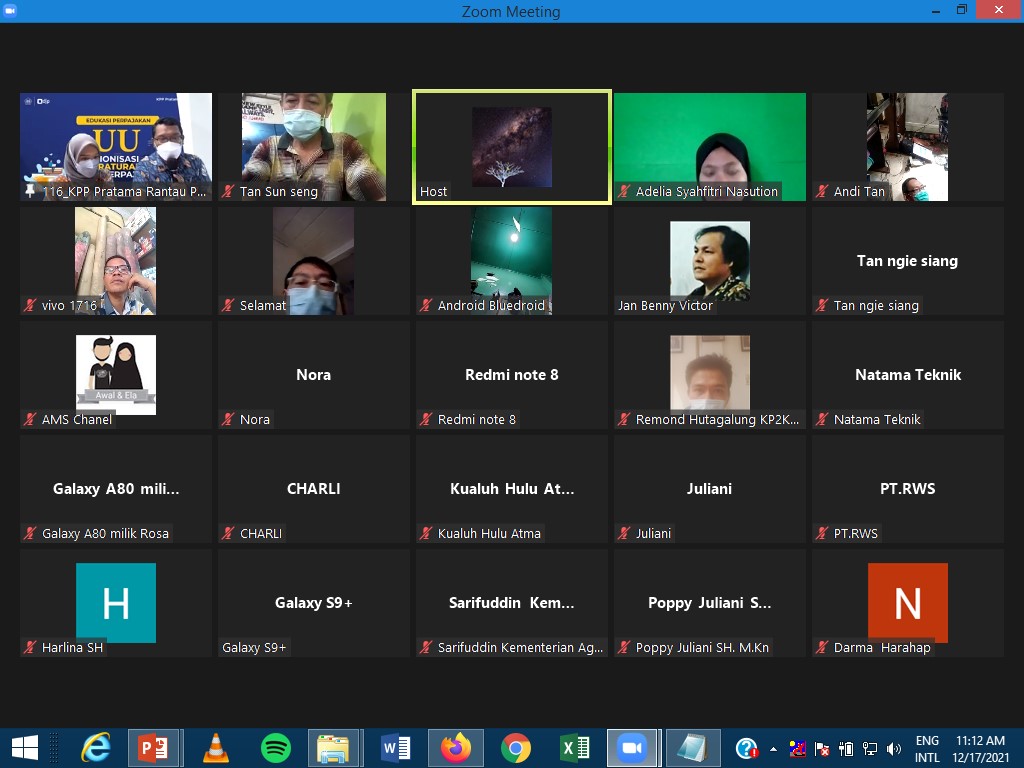Open Microsoft Word from the taskbar
1024x768 pixels.
coord(396,748)
